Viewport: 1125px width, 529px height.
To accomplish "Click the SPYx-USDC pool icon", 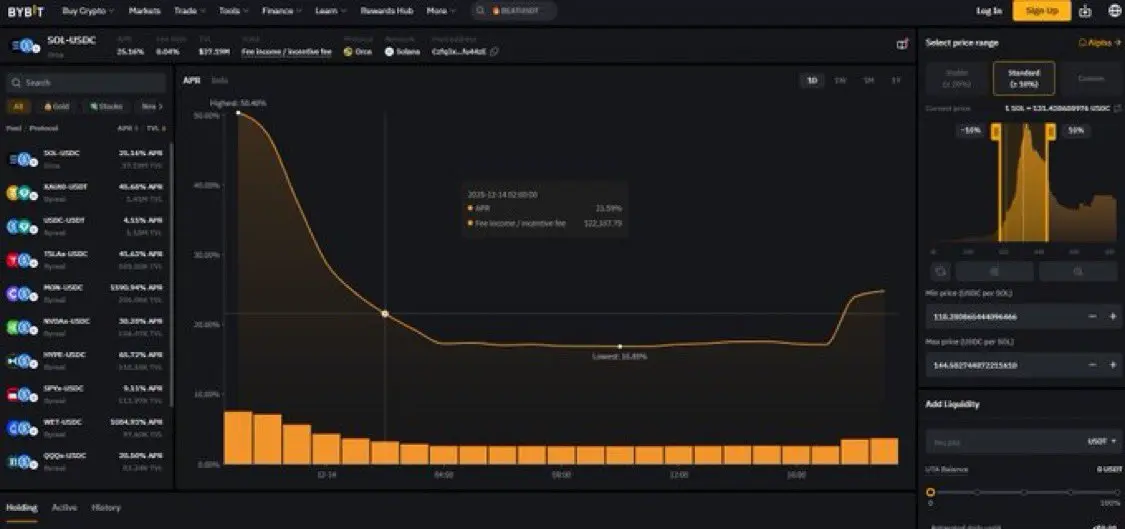I will 22,394.
